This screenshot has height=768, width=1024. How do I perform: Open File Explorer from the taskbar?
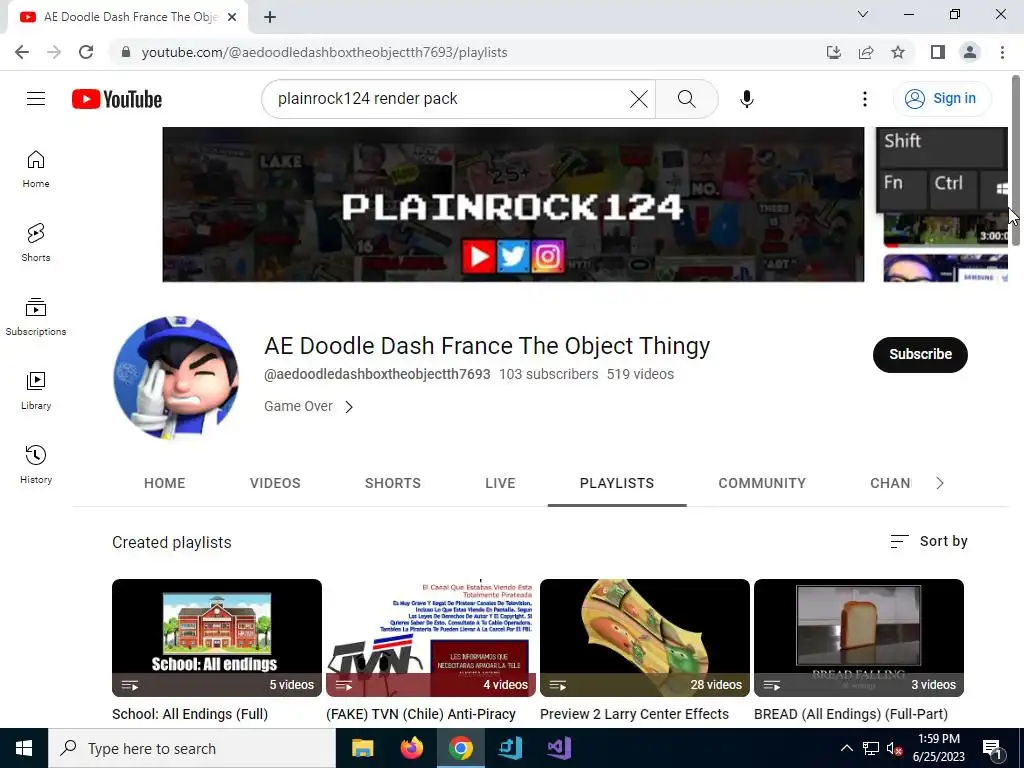362,748
